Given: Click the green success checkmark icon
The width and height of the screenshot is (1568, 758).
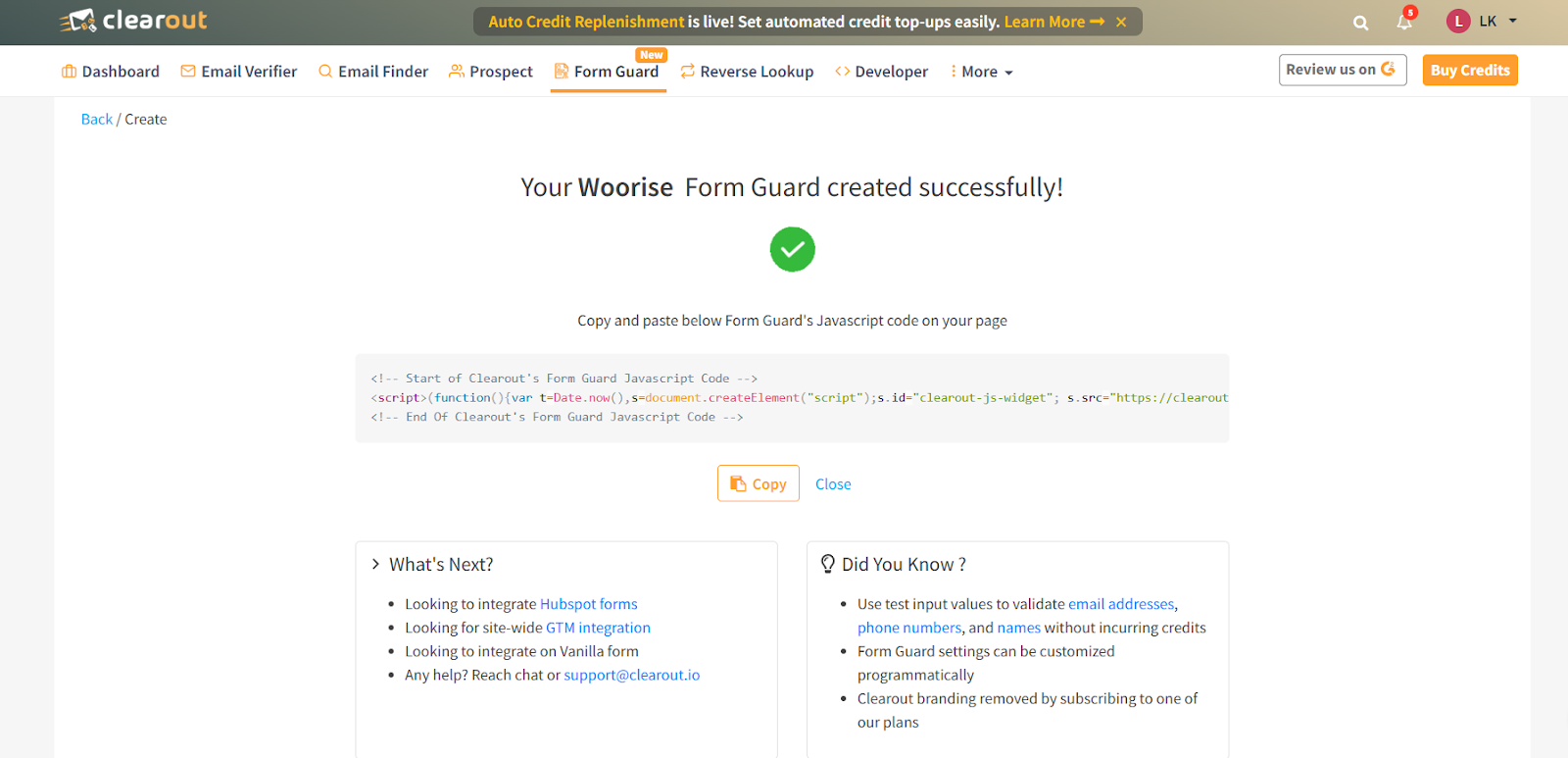Looking at the screenshot, I should 792,249.
